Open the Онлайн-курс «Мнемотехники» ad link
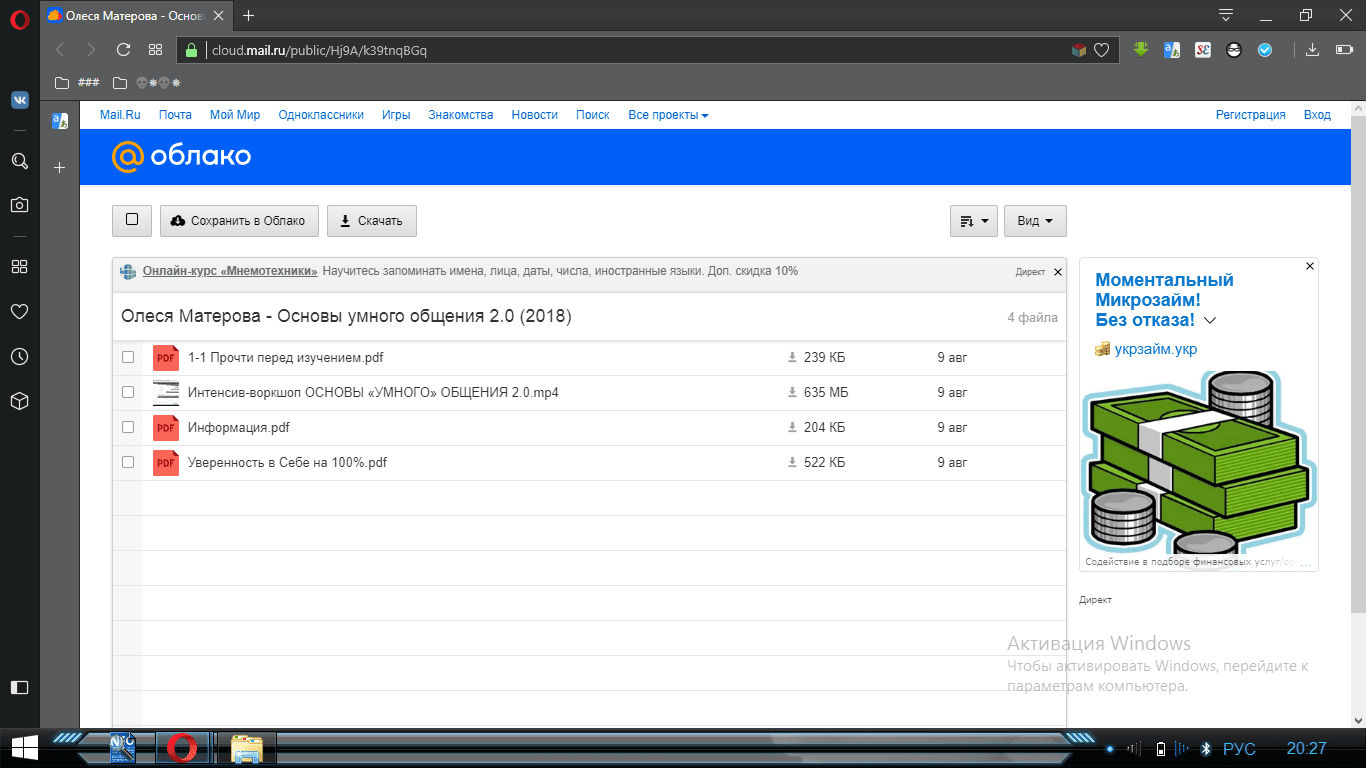This screenshot has height=768, width=1366. coord(230,271)
